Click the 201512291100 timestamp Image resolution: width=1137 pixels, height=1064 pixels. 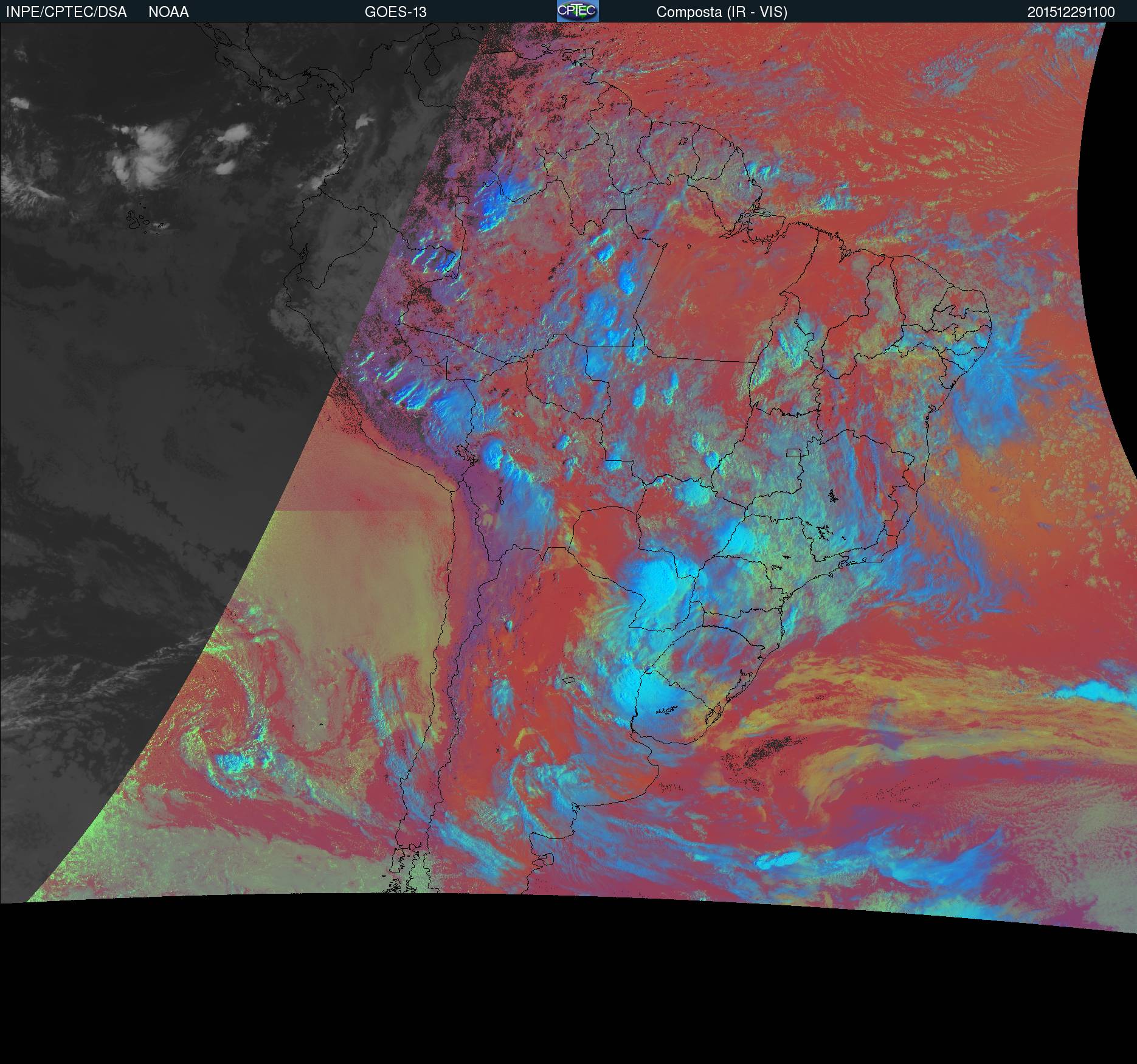coord(1071,12)
